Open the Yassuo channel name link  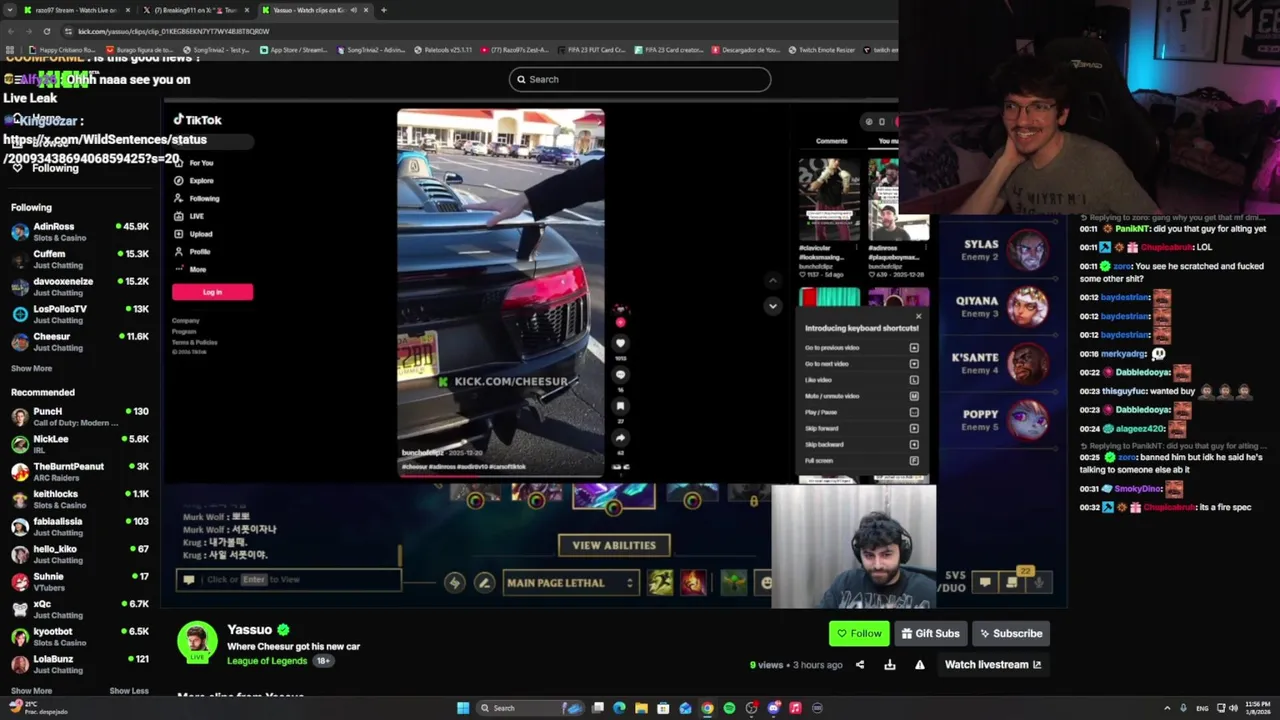pyautogui.click(x=249, y=629)
